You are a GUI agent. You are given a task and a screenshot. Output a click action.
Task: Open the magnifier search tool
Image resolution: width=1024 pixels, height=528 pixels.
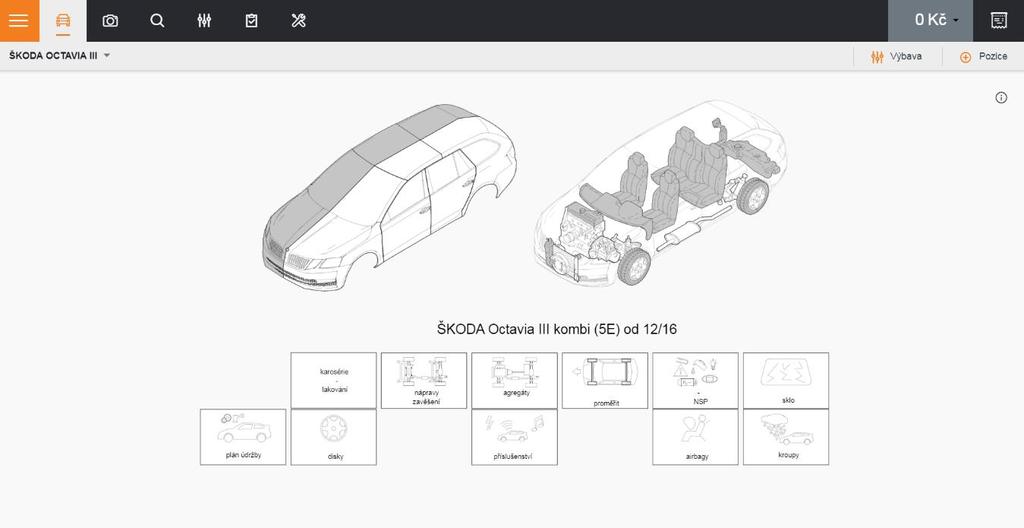pyautogui.click(x=157, y=20)
